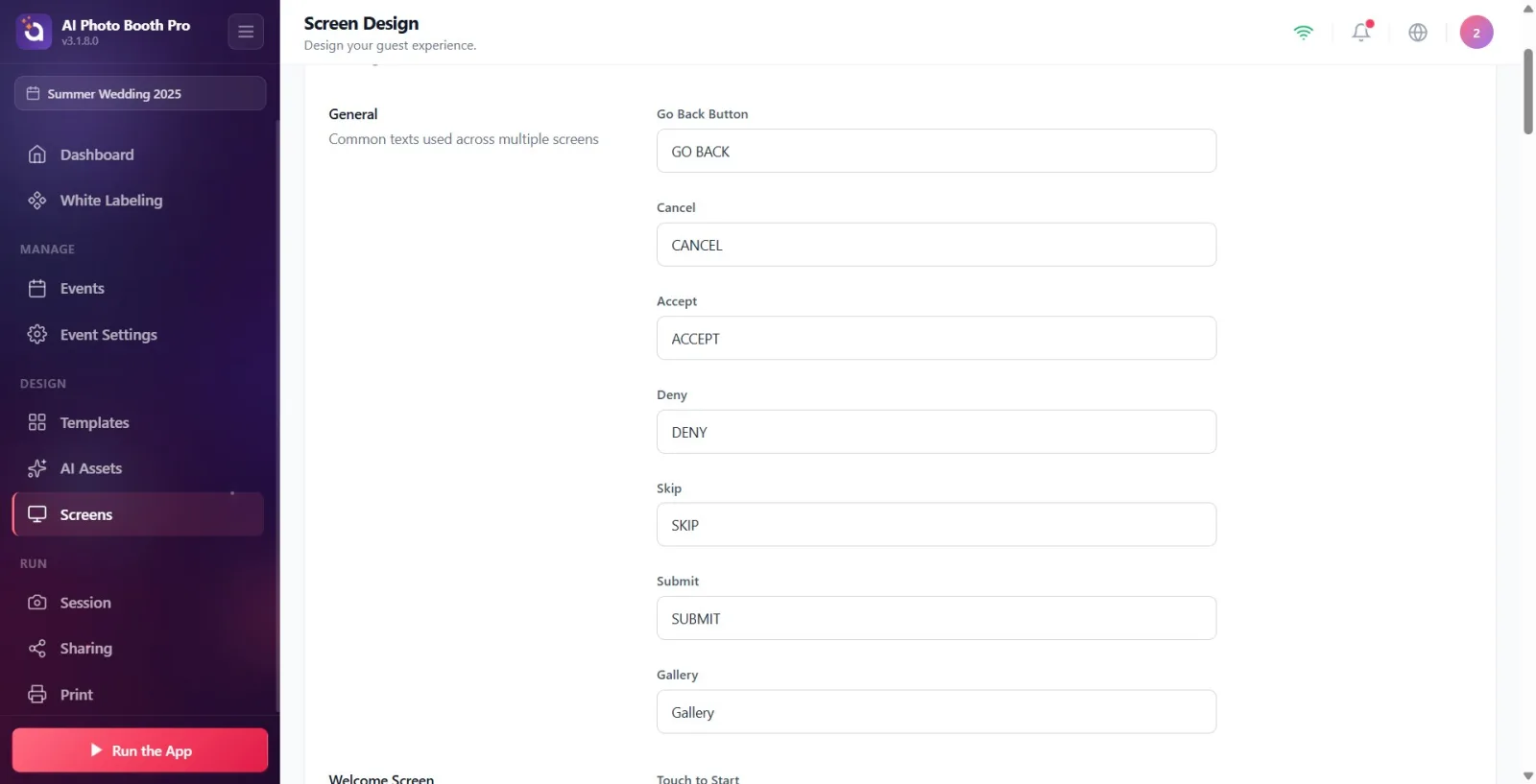
Task: Click the Events calendar icon
Action: click(x=37, y=289)
